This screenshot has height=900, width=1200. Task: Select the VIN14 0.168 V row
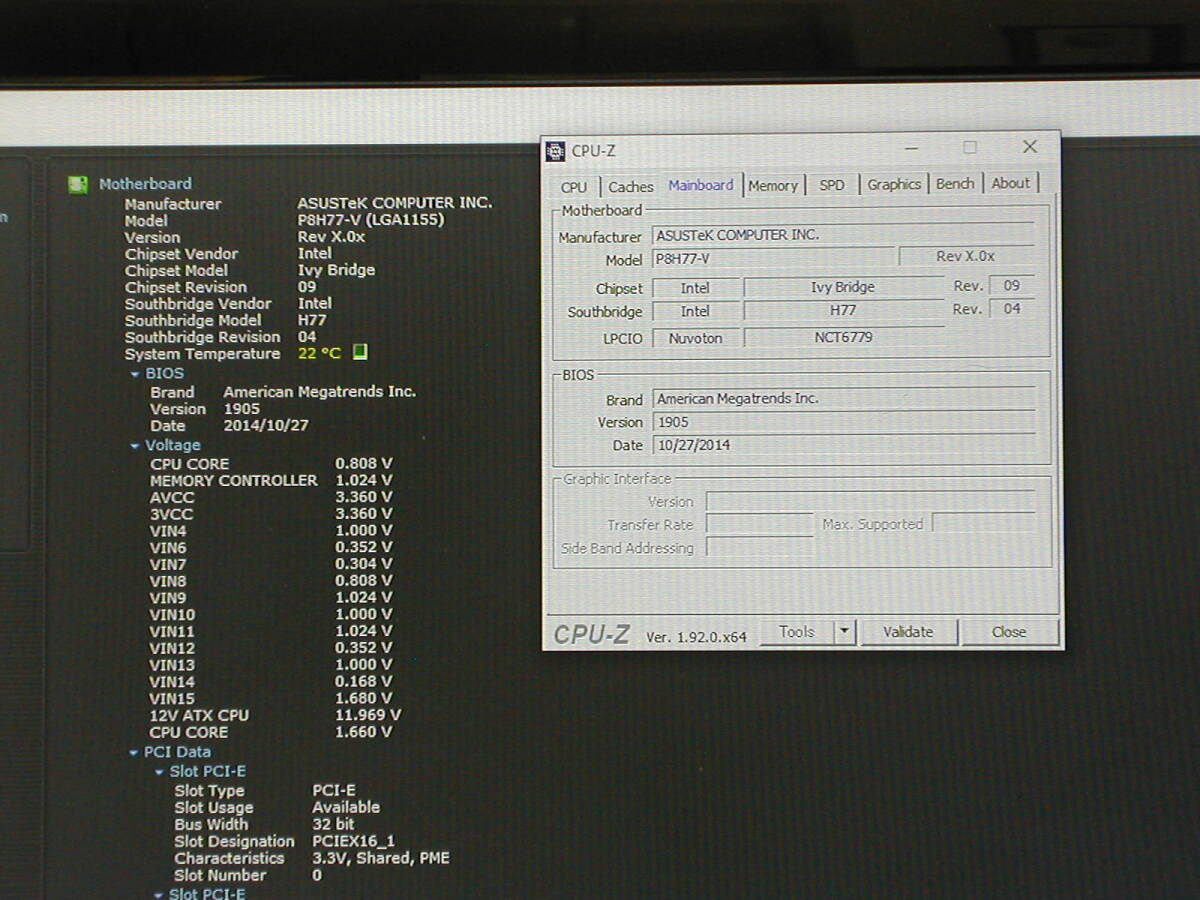(x=271, y=682)
